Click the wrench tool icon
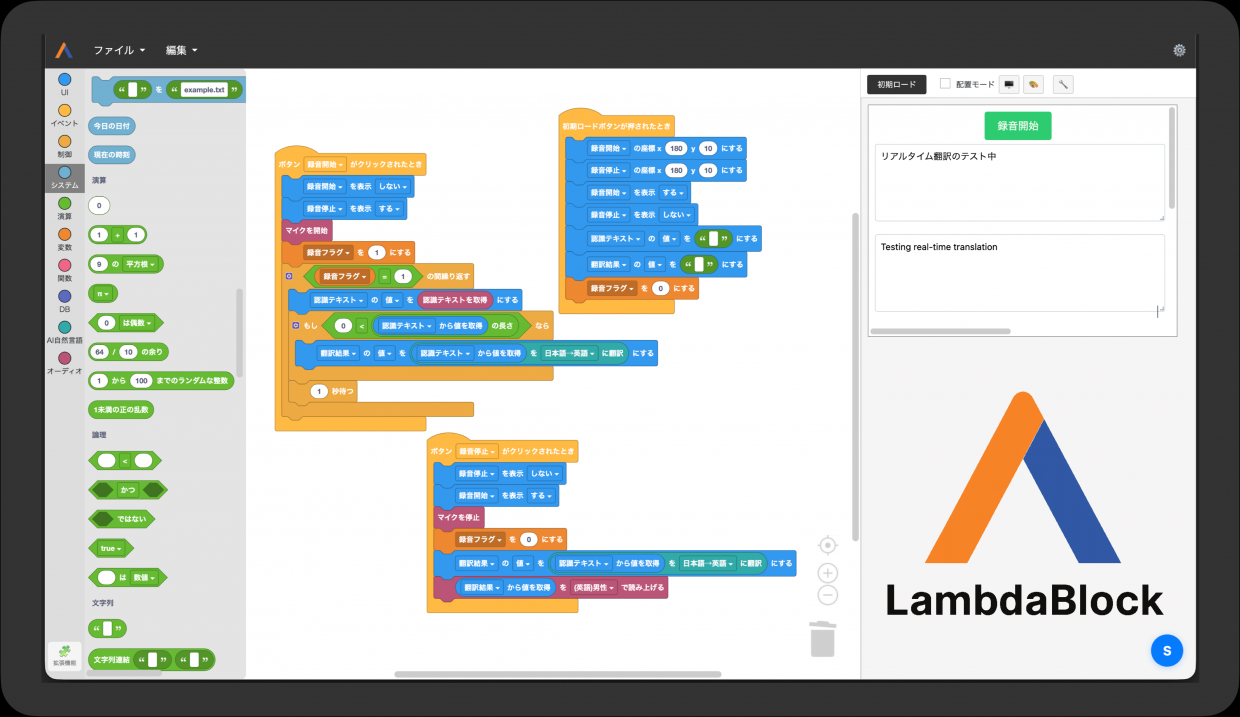Image resolution: width=1240 pixels, height=717 pixels. point(1063,85)
